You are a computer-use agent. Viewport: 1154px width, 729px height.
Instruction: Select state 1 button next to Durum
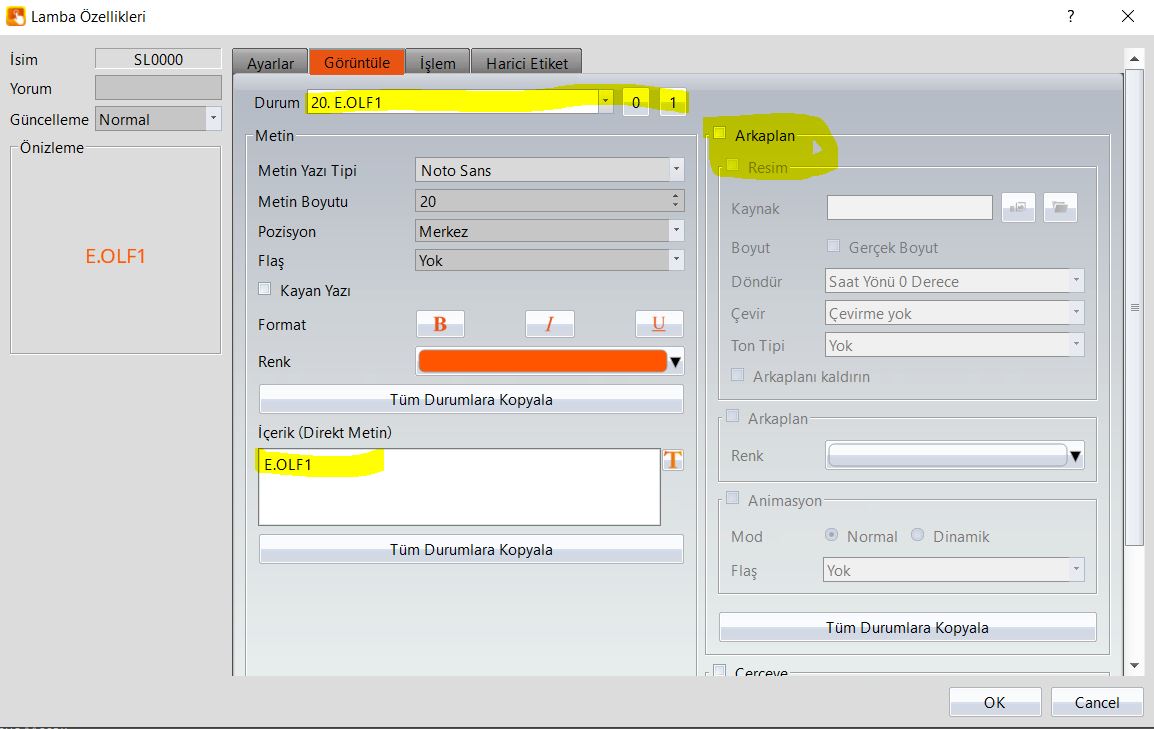[673, 102]
